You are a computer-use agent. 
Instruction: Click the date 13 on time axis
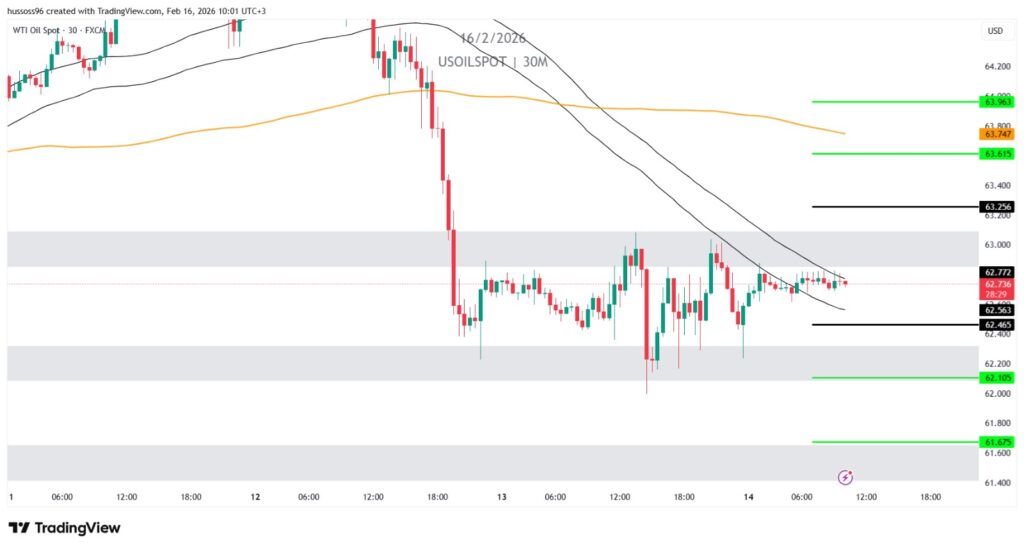tap(502, 497)
